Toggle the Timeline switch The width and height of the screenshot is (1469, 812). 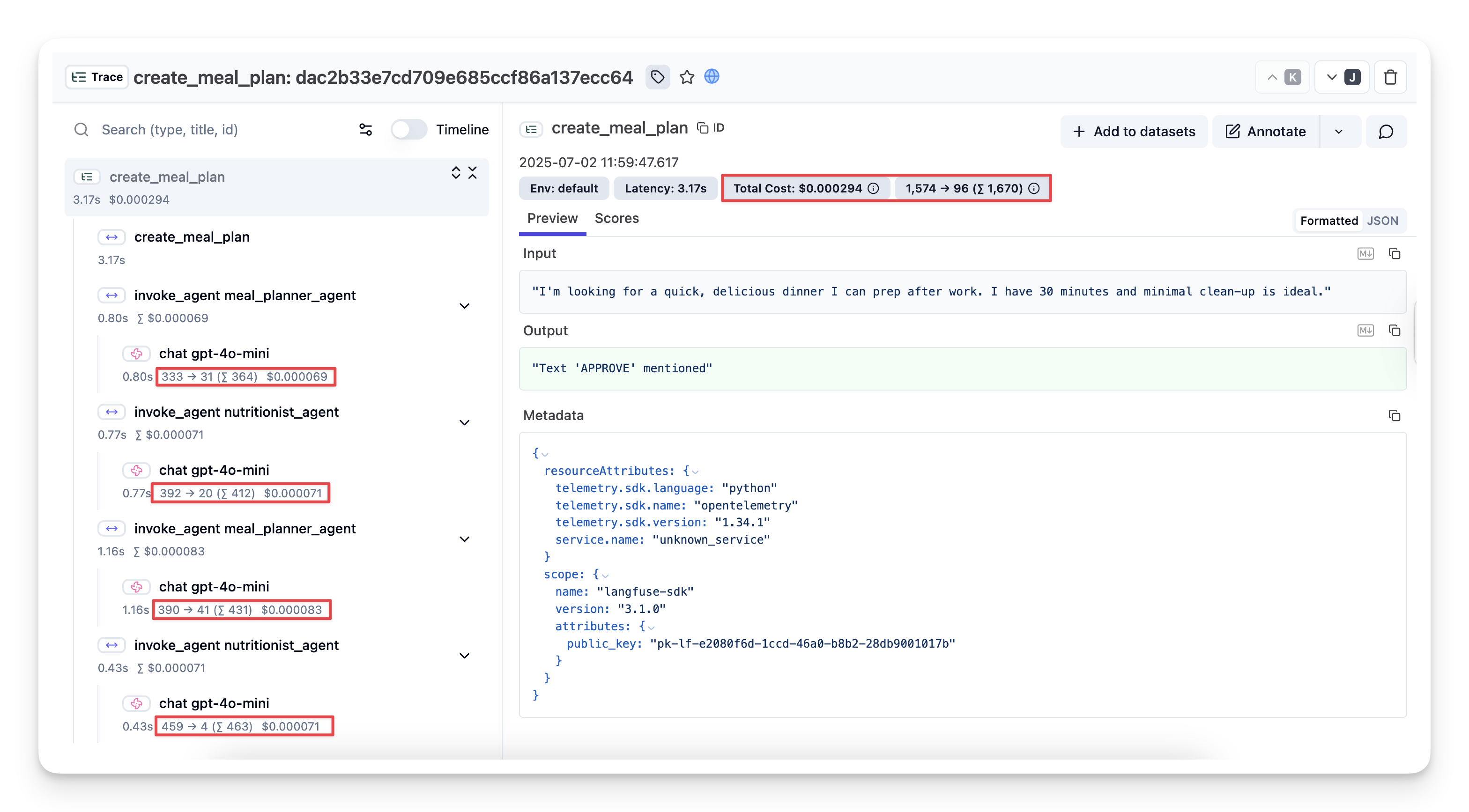[x=409, y=129]
